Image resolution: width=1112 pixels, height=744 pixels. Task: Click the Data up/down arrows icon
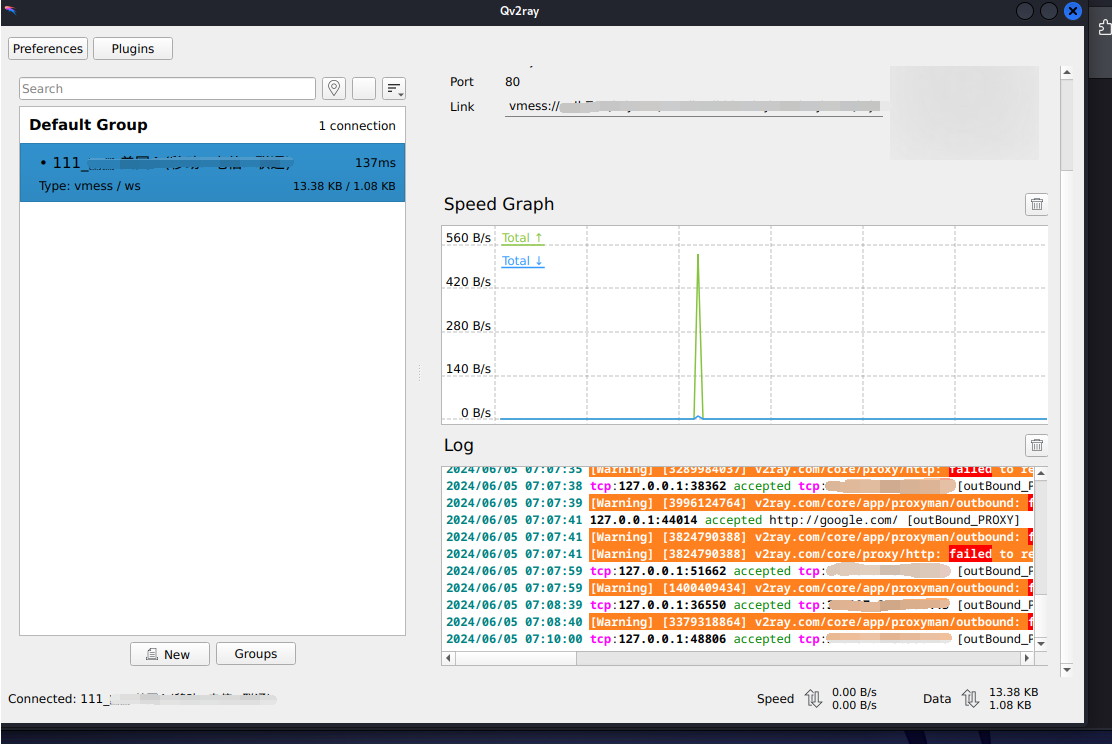point(970,699)
